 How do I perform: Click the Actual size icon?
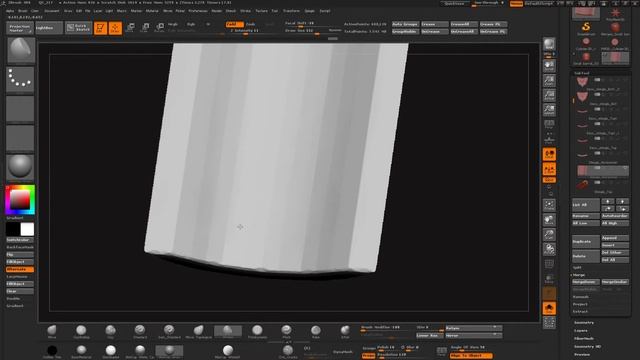[549, 95]
